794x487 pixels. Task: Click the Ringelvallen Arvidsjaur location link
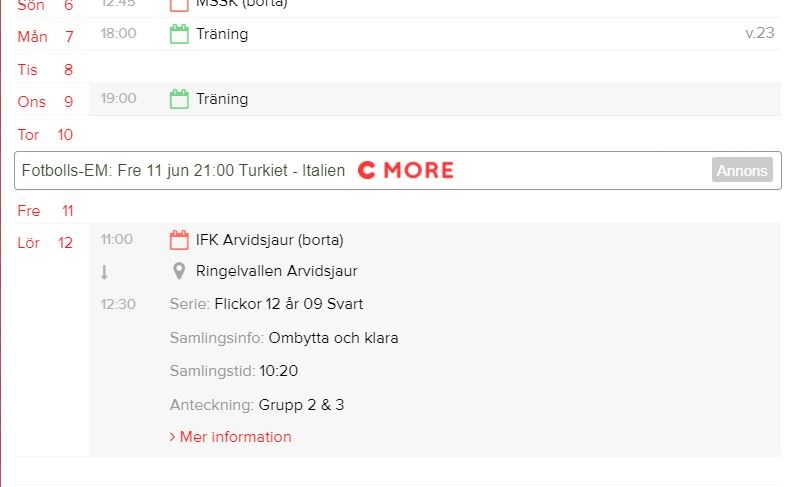(x=276, y=271)
